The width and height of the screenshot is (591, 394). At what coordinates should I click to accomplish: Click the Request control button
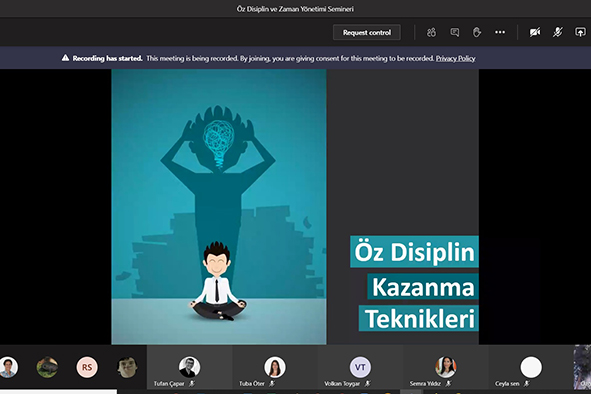pyautogui.click(x=367, y=32)
